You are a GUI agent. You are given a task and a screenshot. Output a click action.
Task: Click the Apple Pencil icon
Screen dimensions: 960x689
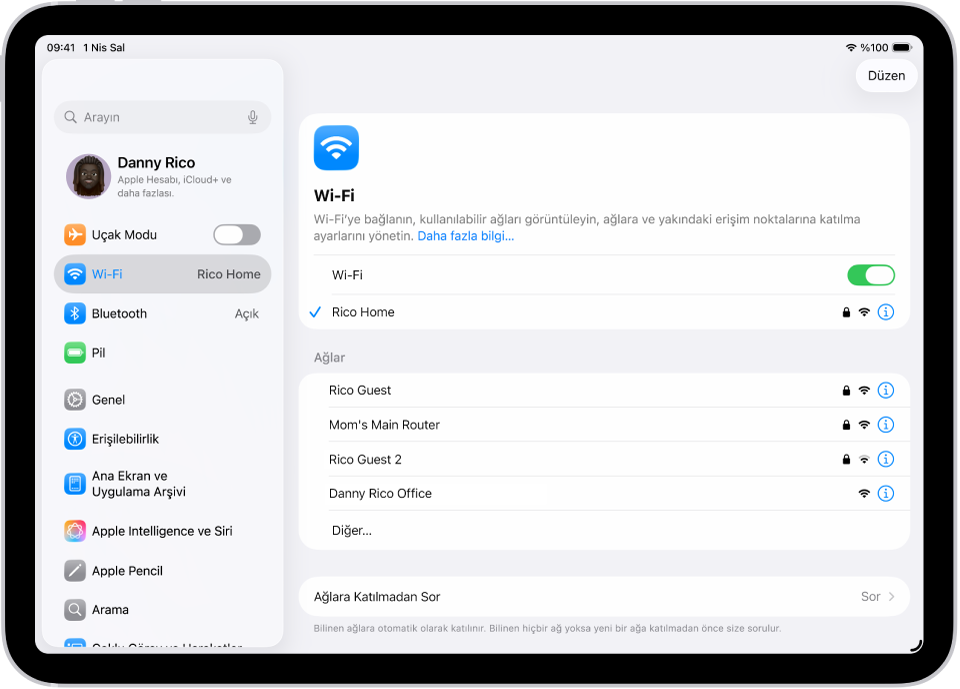[75, 571]
